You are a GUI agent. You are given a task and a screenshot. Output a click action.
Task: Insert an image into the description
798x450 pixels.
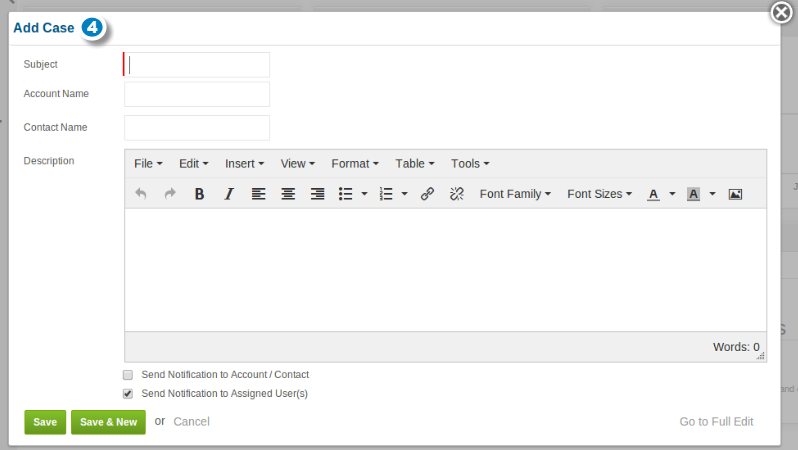(x=735, y=194)
